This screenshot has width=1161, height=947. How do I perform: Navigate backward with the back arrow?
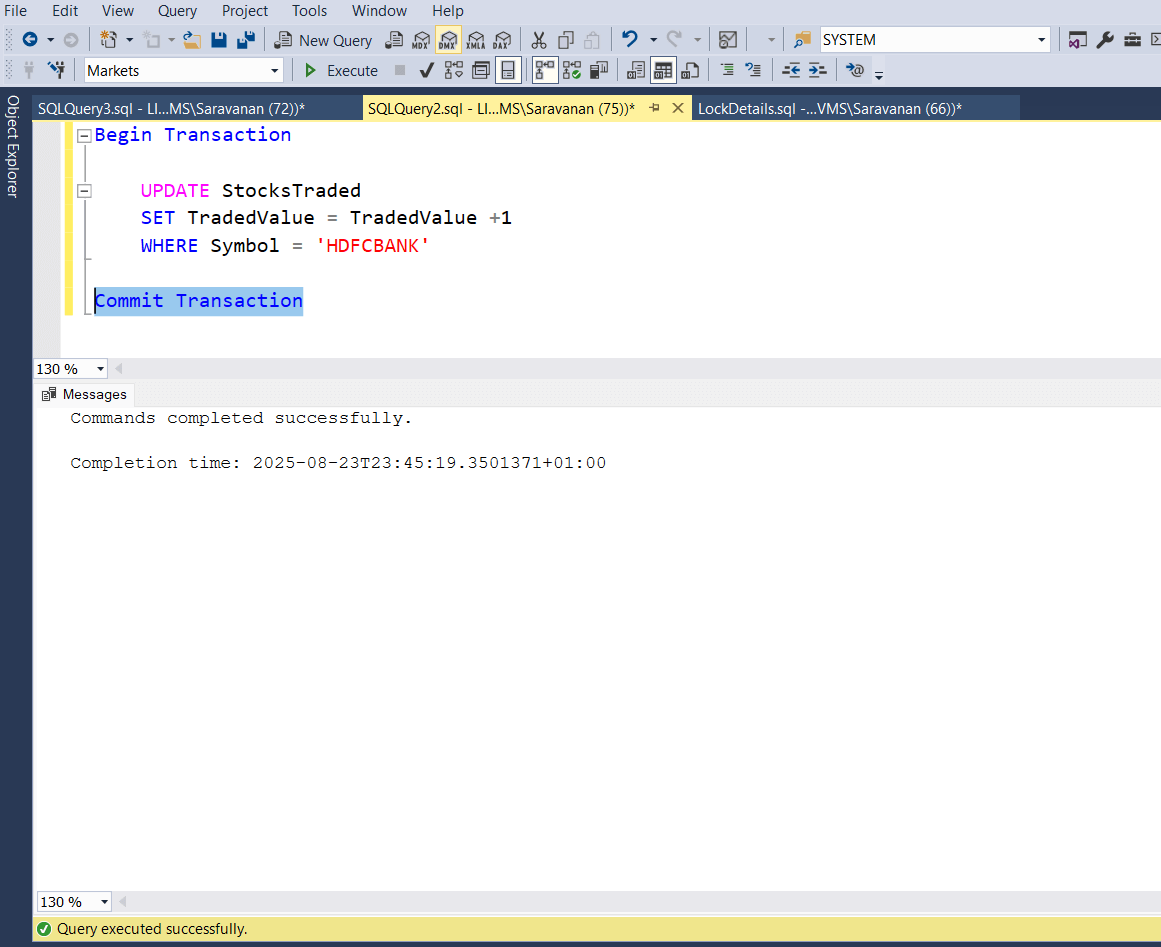coord(30,40)
